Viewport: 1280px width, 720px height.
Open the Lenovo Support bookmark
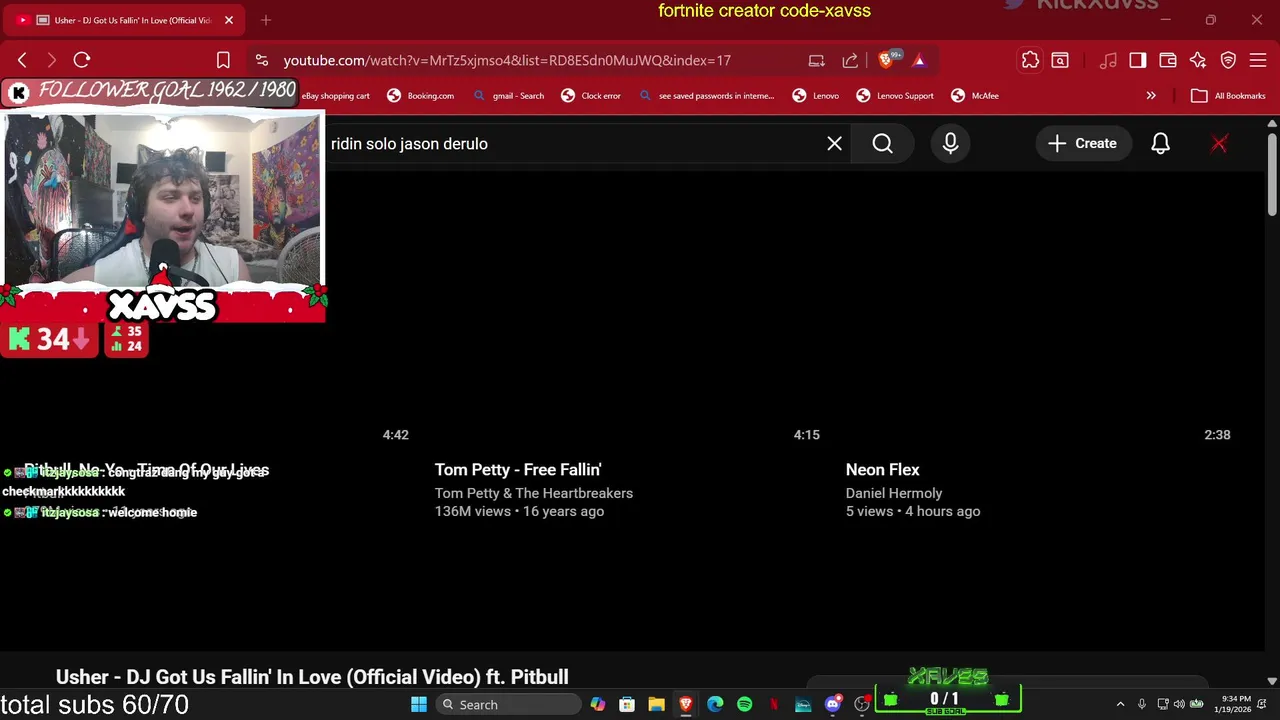894,96
